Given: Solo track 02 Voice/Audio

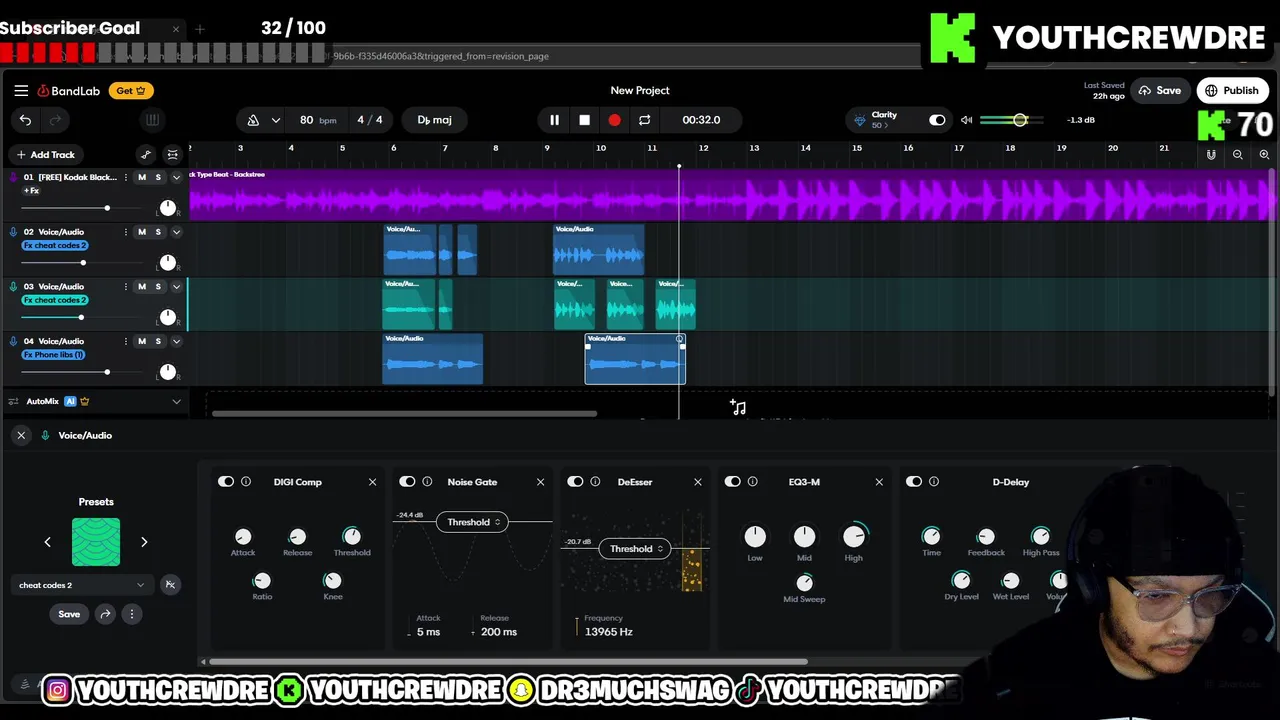Looking at the screenshot, I should pyautogui.click(x=157, y=232).
